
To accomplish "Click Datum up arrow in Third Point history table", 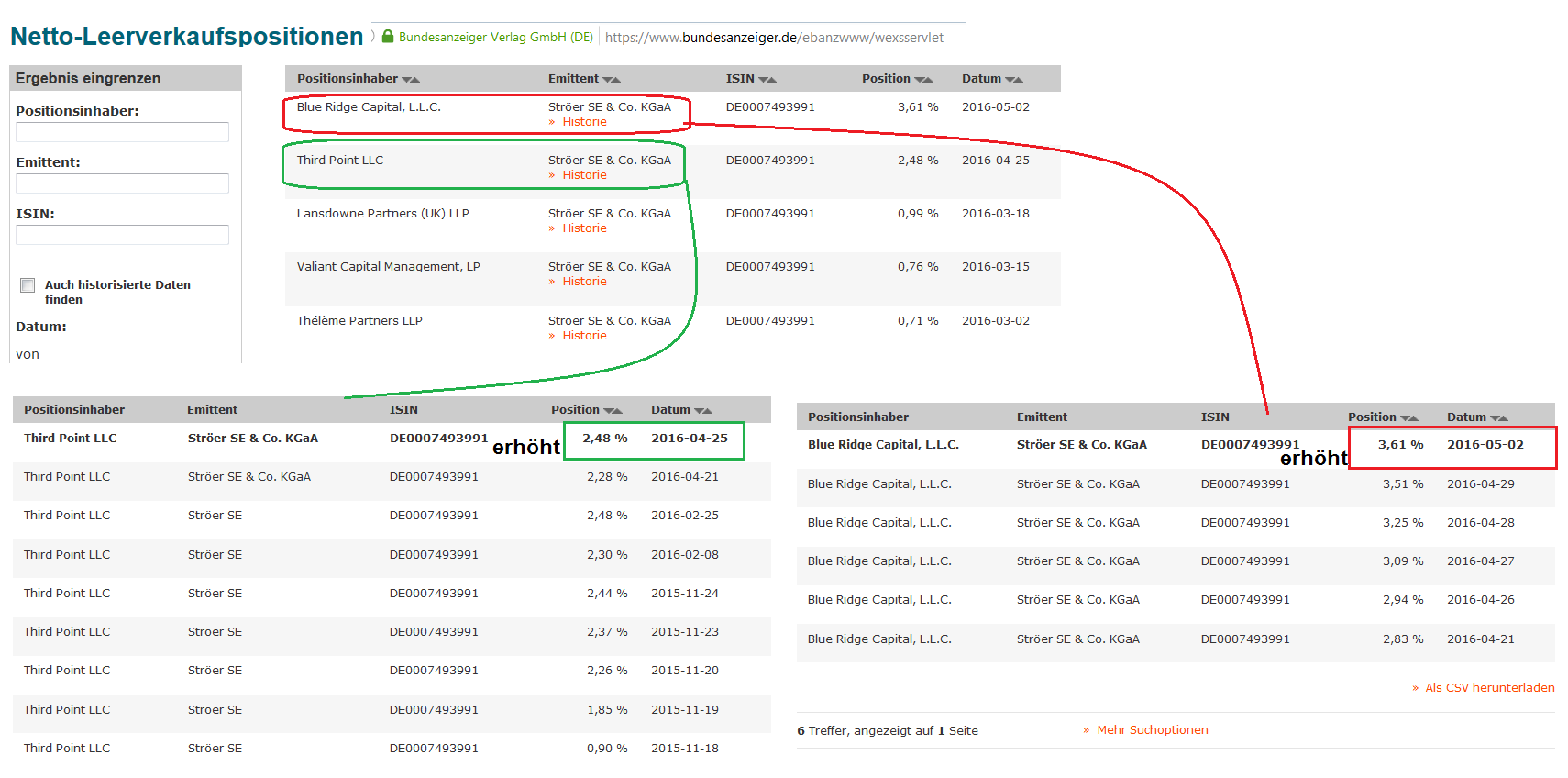I will 708,411.
